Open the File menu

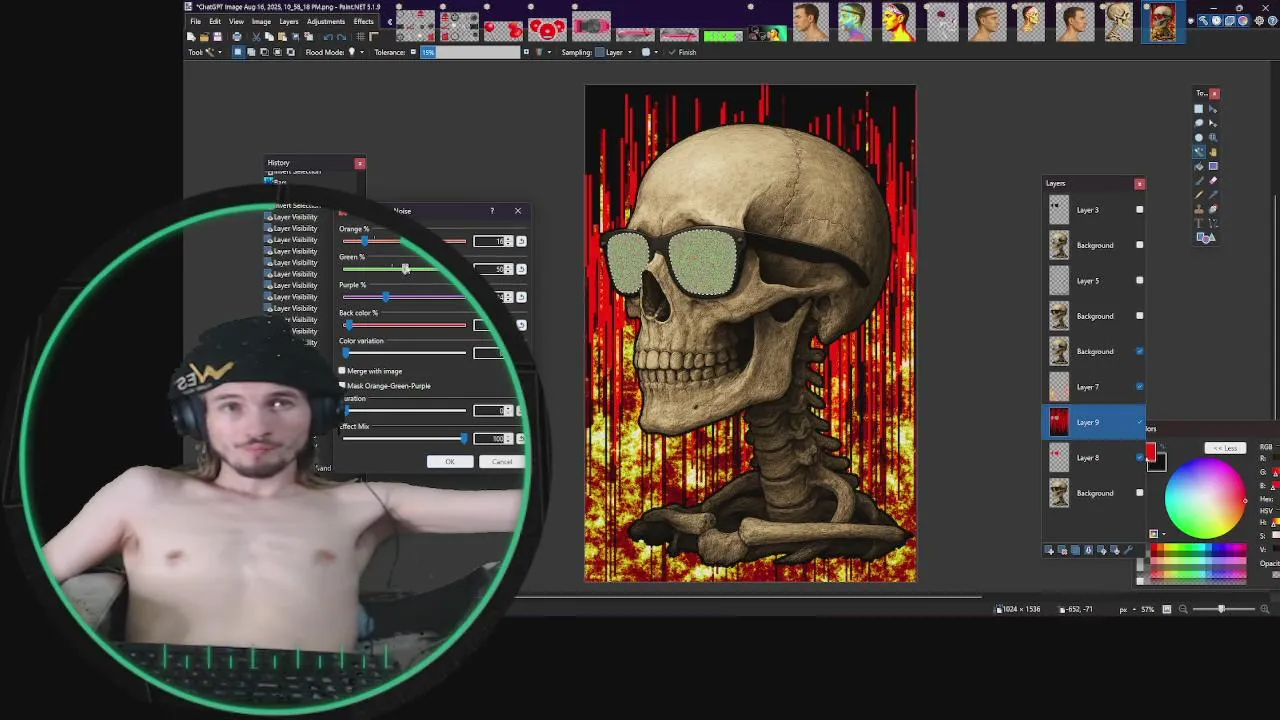pyautogui.click(x=195, y=21)
